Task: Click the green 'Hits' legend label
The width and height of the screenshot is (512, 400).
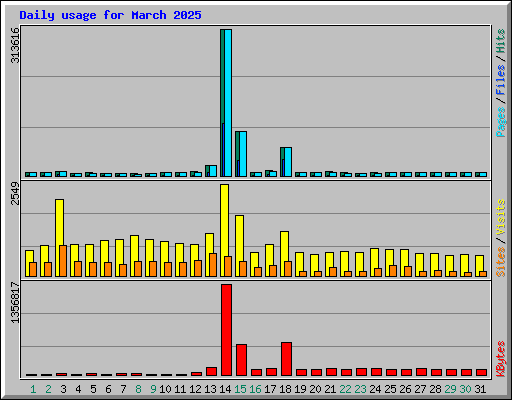Action: pos(501,41)
